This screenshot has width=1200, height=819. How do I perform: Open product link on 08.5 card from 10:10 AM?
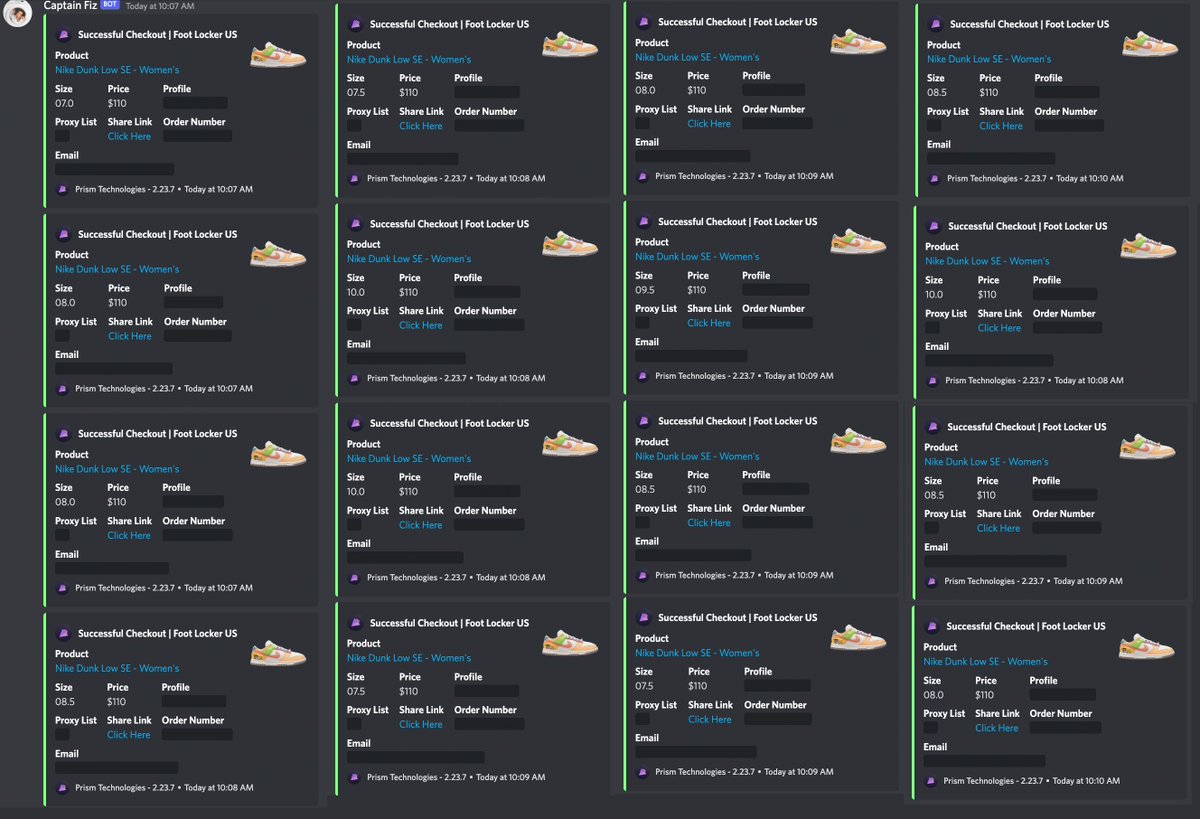pos(989,59)
